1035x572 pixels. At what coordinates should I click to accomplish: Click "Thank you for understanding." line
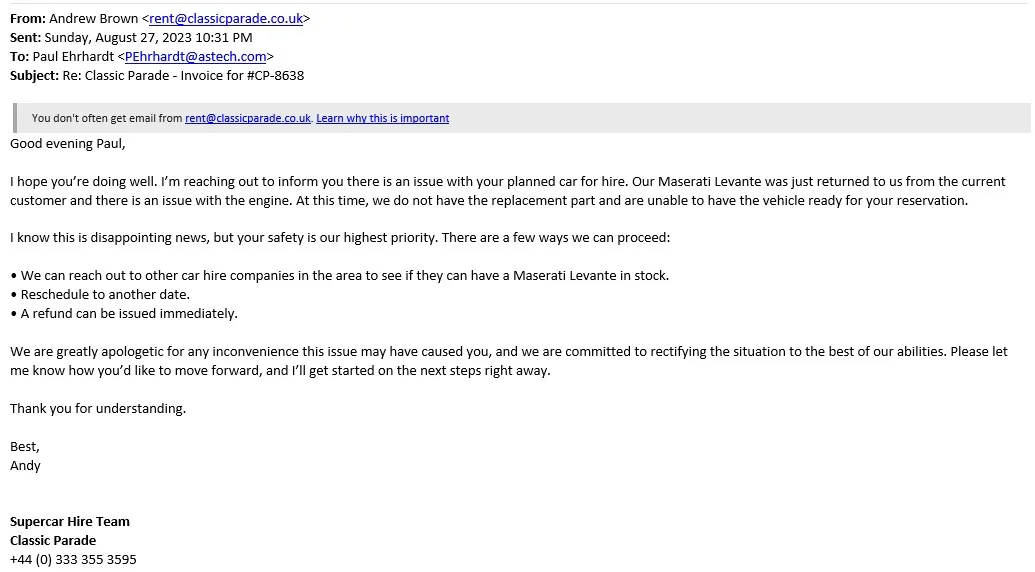point(98,408)
